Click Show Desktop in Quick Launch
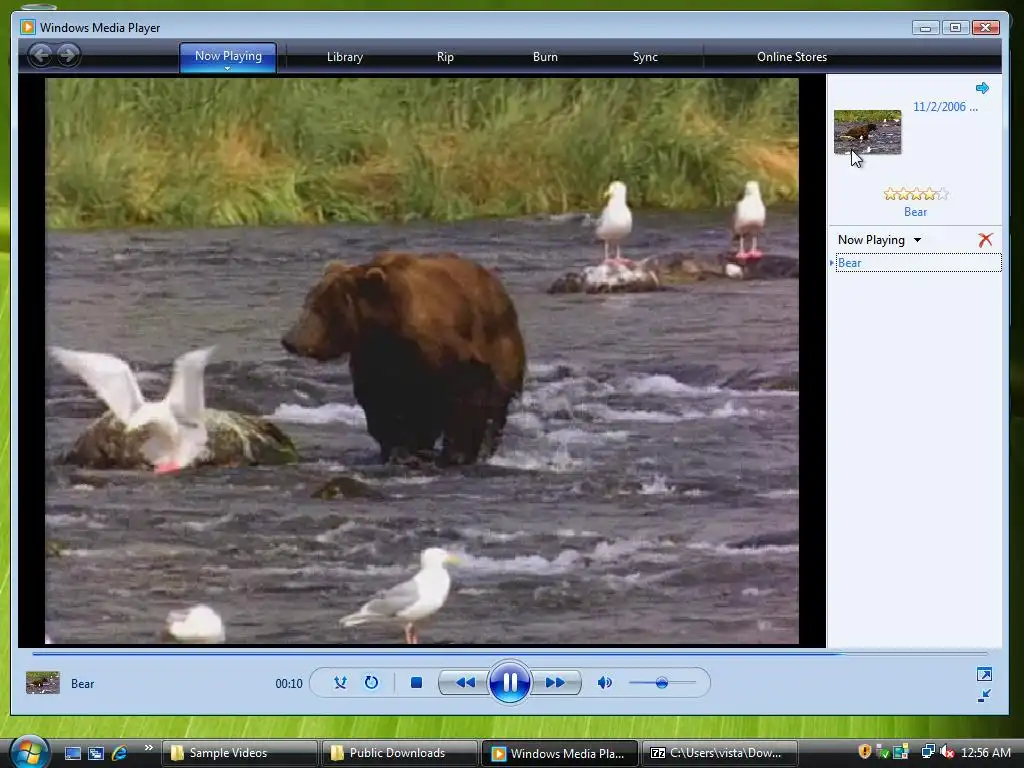 click(x=72, y=753)
